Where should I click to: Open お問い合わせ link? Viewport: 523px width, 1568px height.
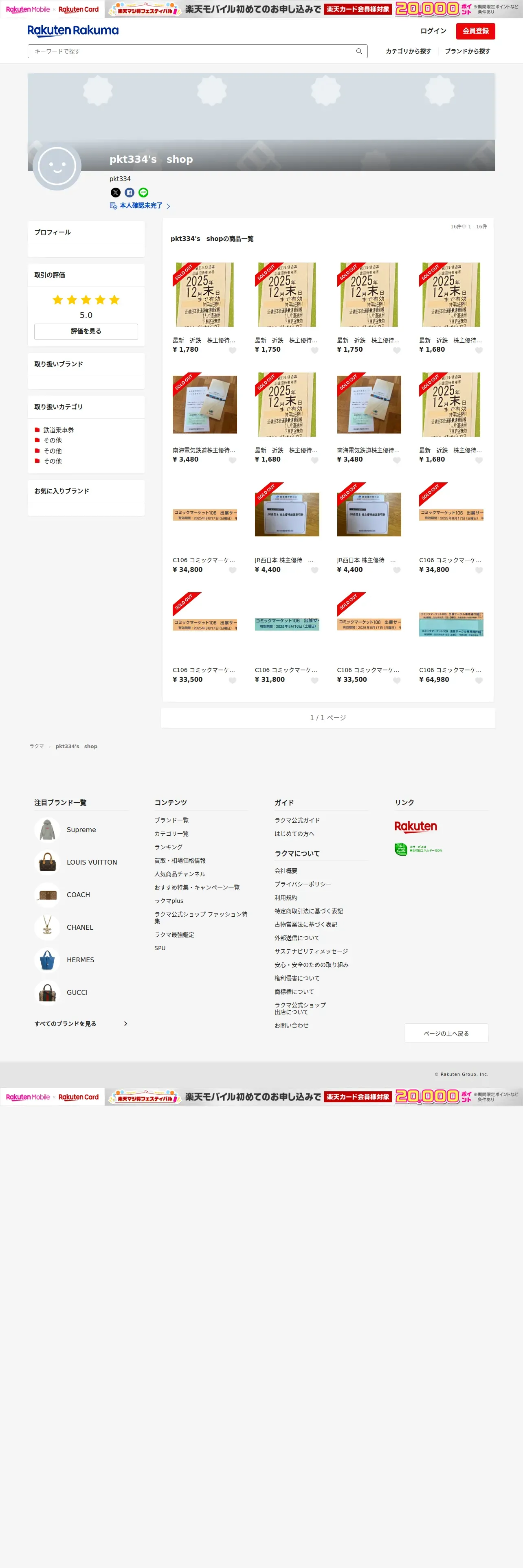(x=291, y=1025)
